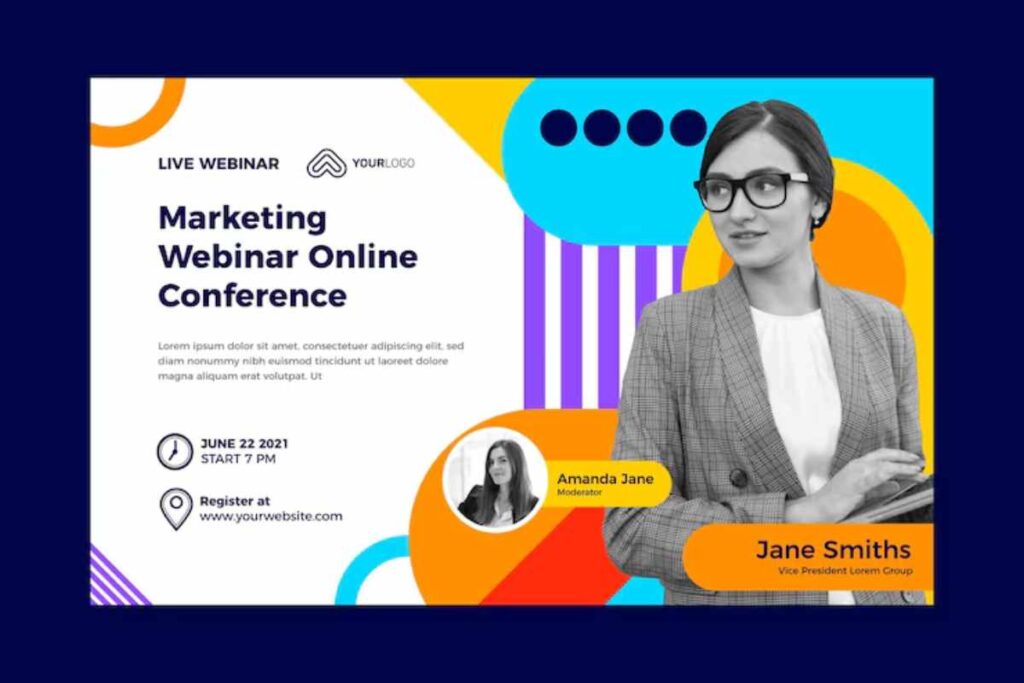Image resolution: width=1024 pixels, height=683 pixels.
Task: Click the first dark navy dot
Action: pos(558,128)
